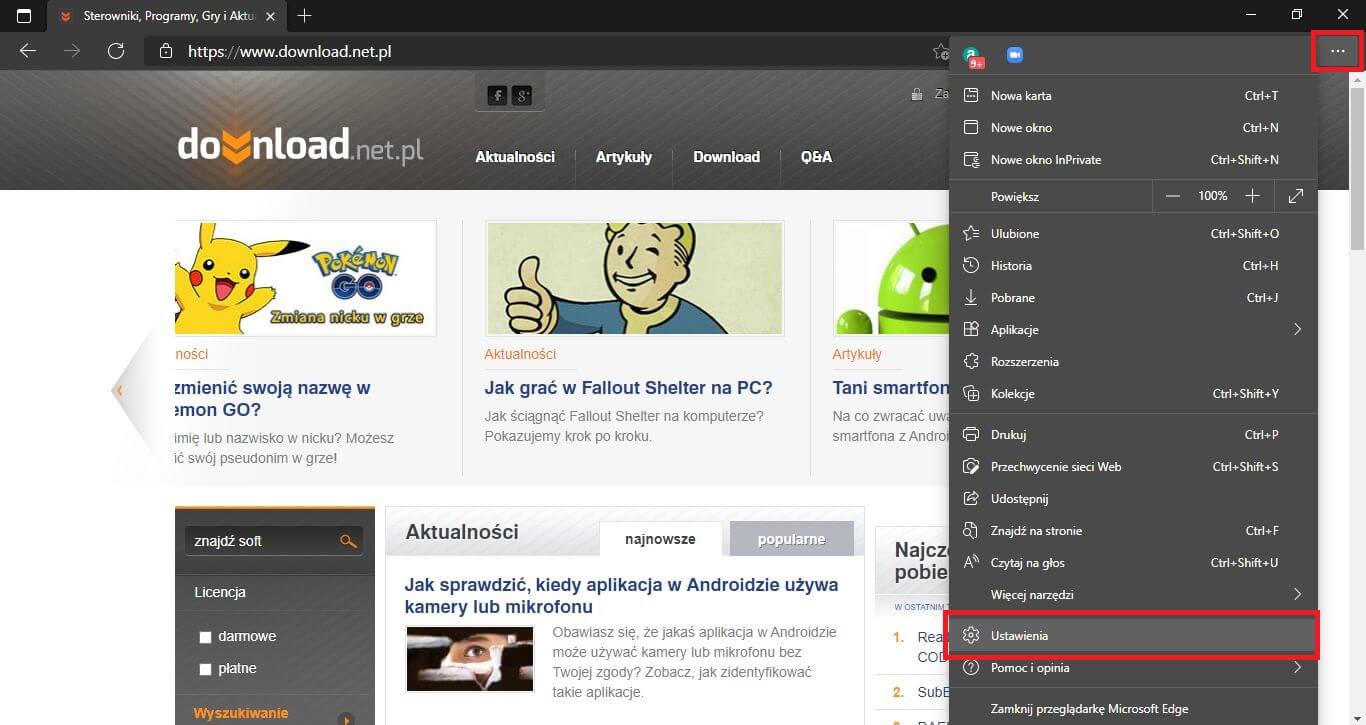The width and height of the screenshot is (1366, 725).
Task: Check the płatne license checkbox
Action: tap(206, 669)
